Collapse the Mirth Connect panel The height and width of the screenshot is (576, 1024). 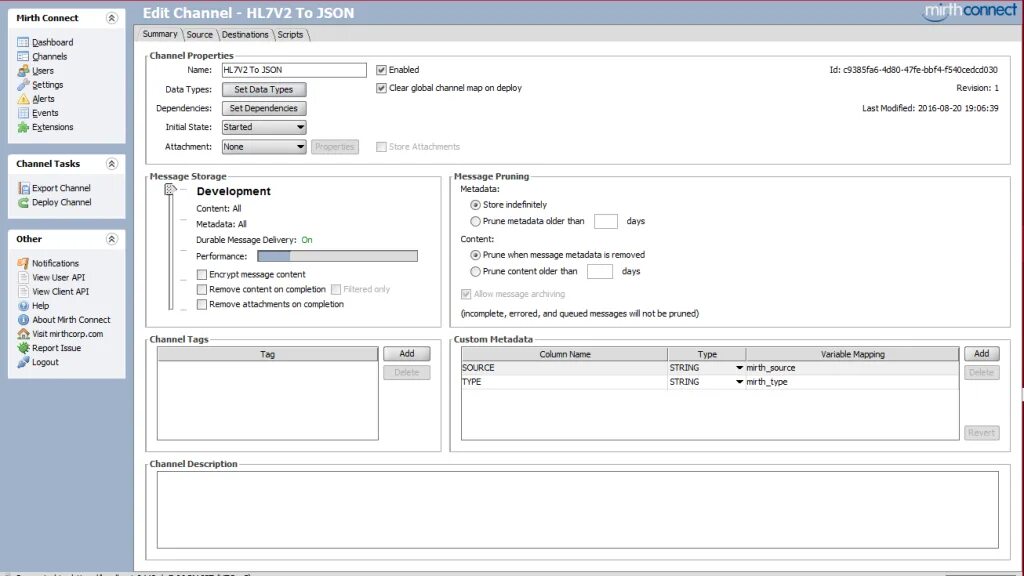coord(112,18)
